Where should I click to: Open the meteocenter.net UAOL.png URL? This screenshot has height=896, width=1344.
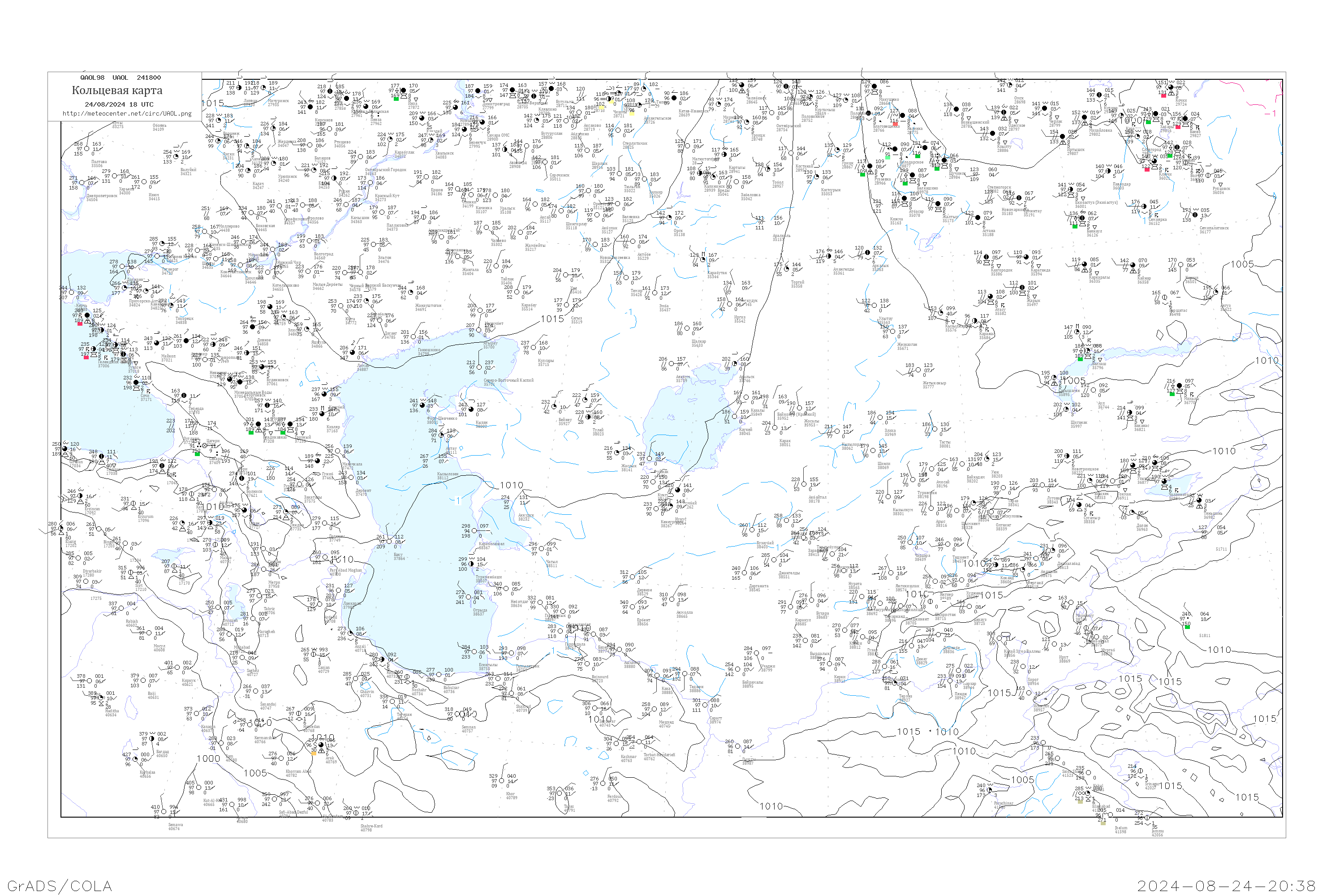(127, 114)
